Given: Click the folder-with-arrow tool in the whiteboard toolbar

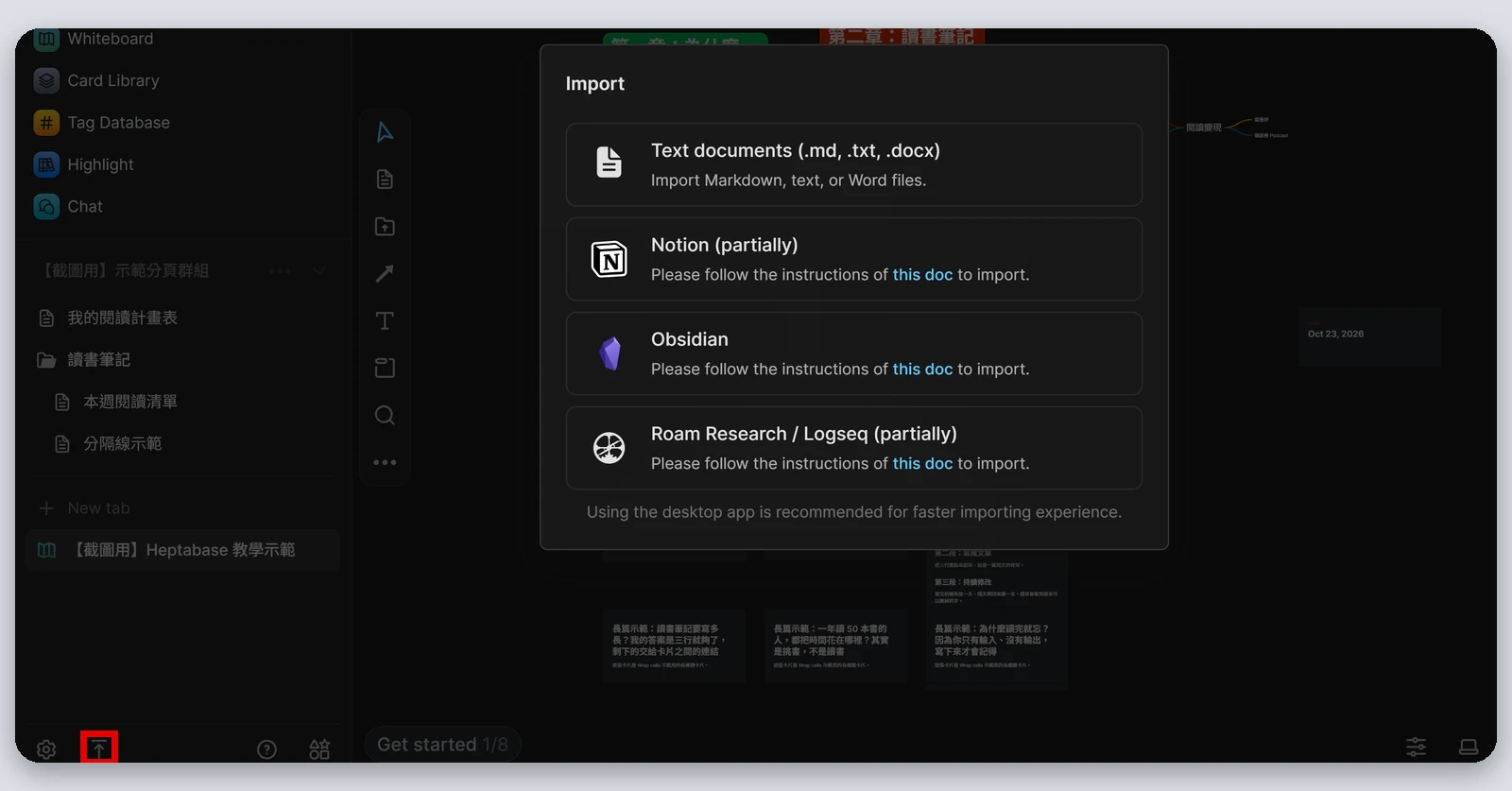Looking at the screenshot, I should coord(385,227).
